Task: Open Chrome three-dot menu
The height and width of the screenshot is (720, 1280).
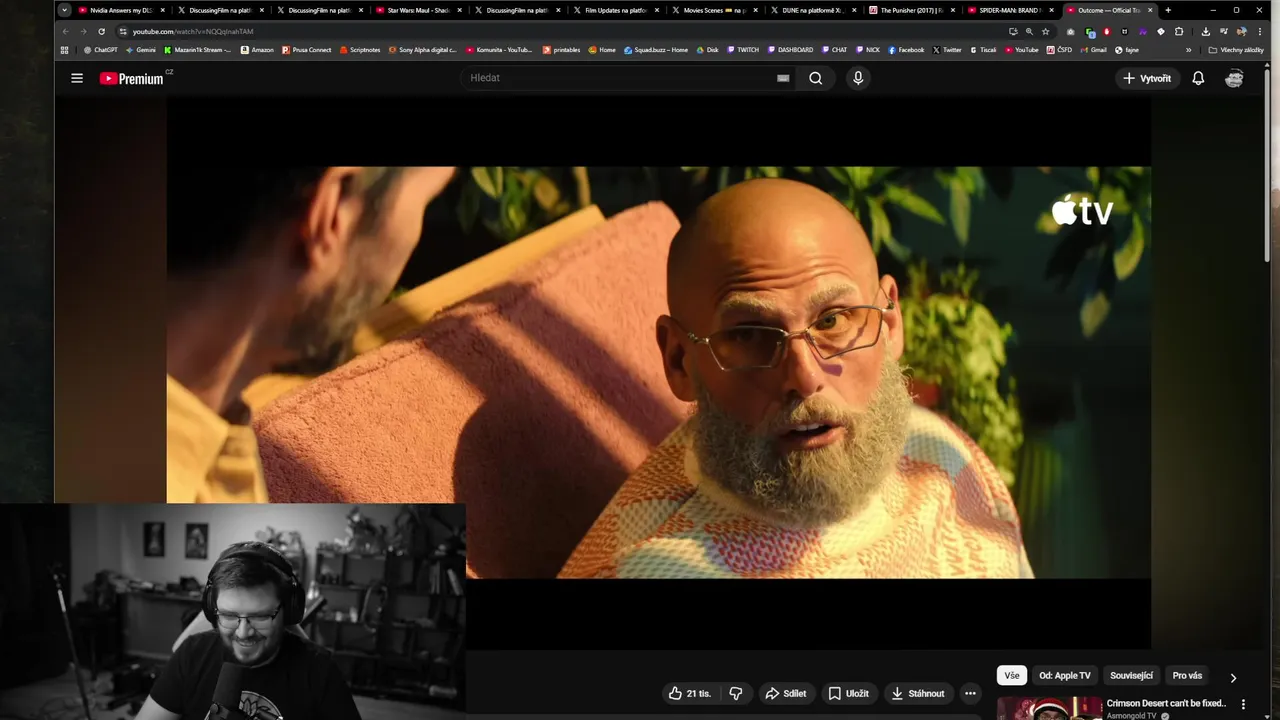Action: pos(1260,31)
